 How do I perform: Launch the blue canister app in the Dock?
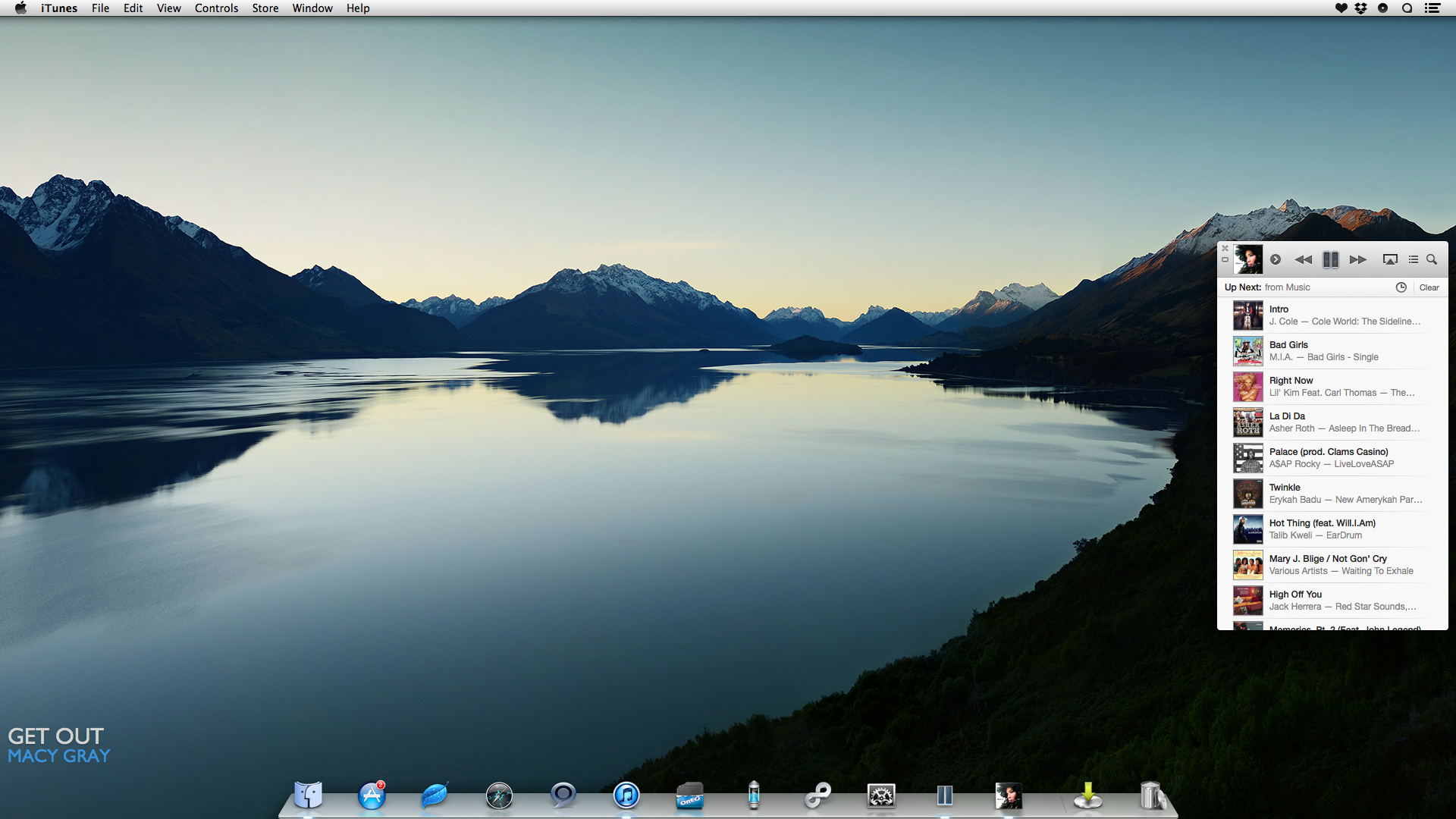pos(754,795)
